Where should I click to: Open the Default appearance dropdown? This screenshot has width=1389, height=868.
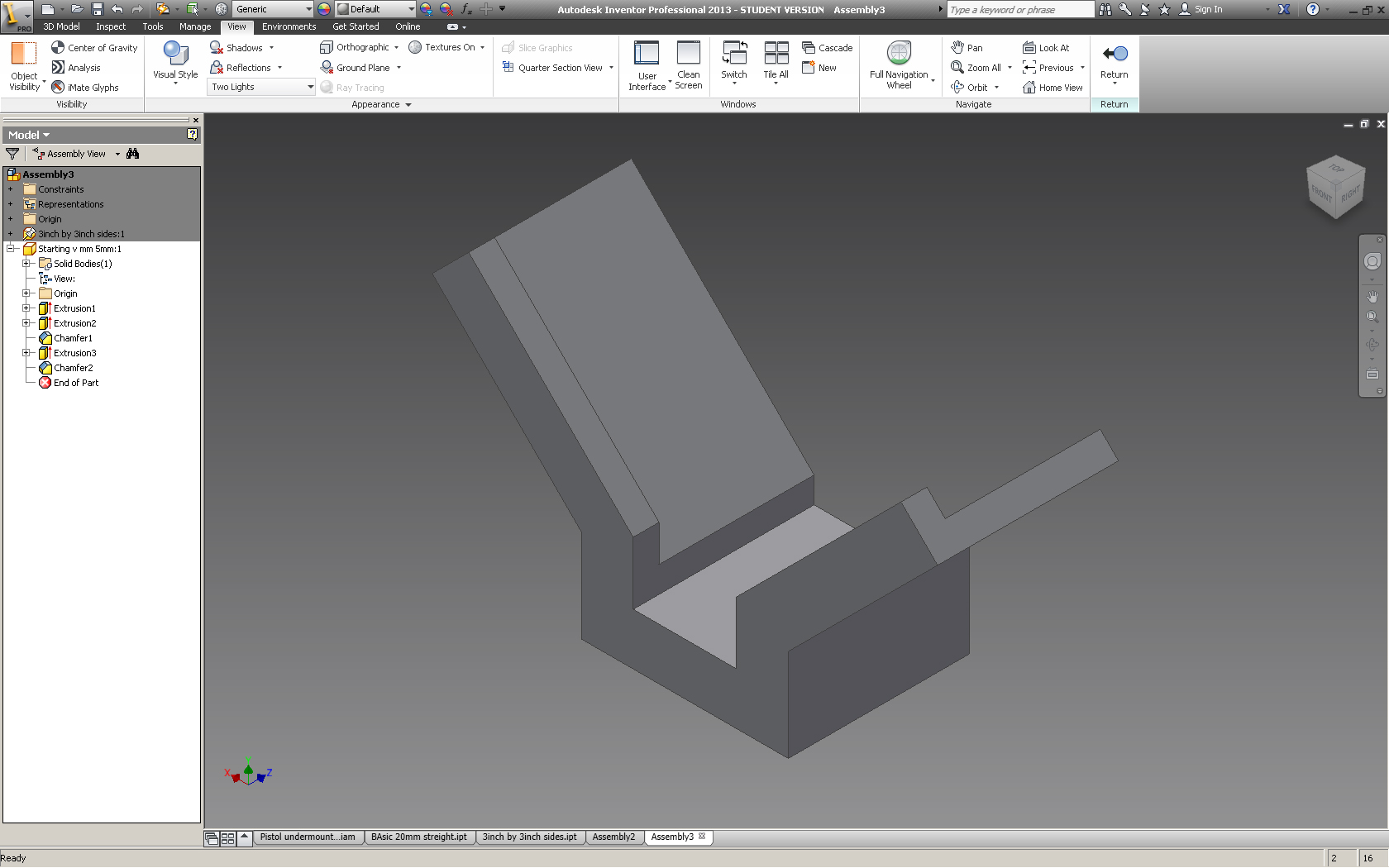[x=376, y=9]
